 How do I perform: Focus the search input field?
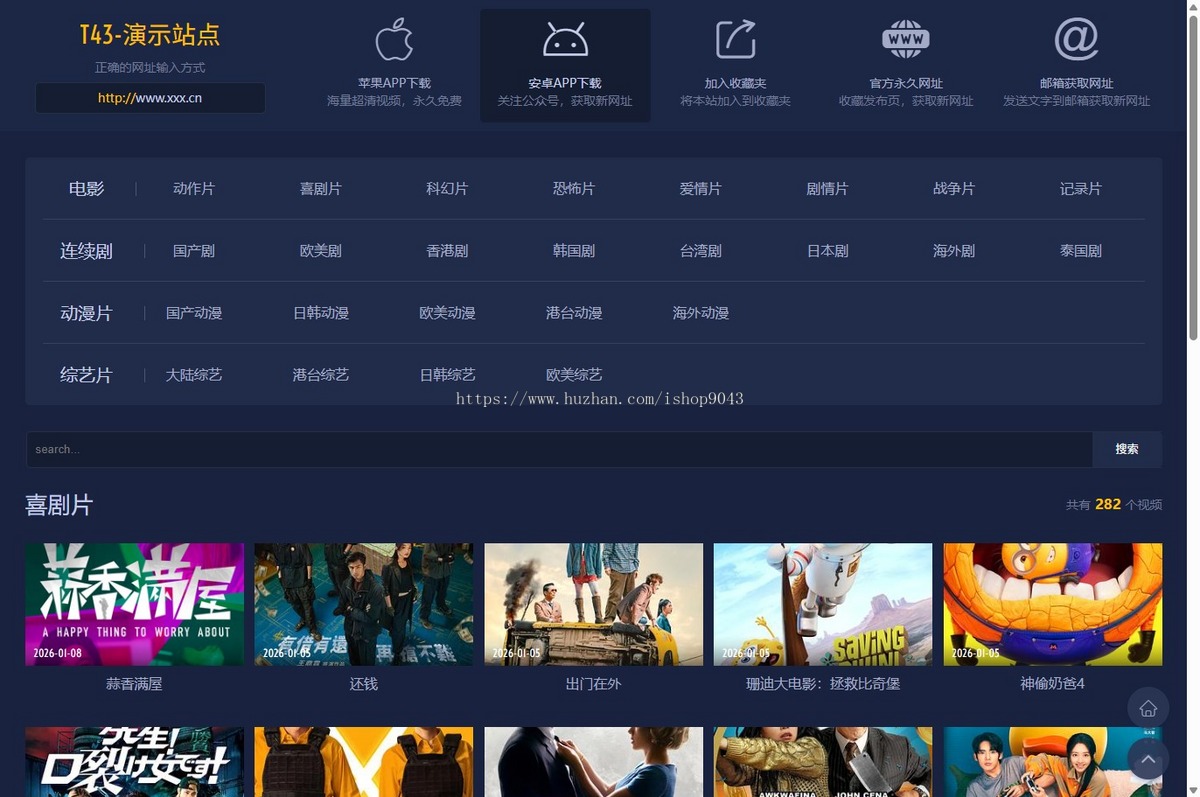click(x=559, y=449)
